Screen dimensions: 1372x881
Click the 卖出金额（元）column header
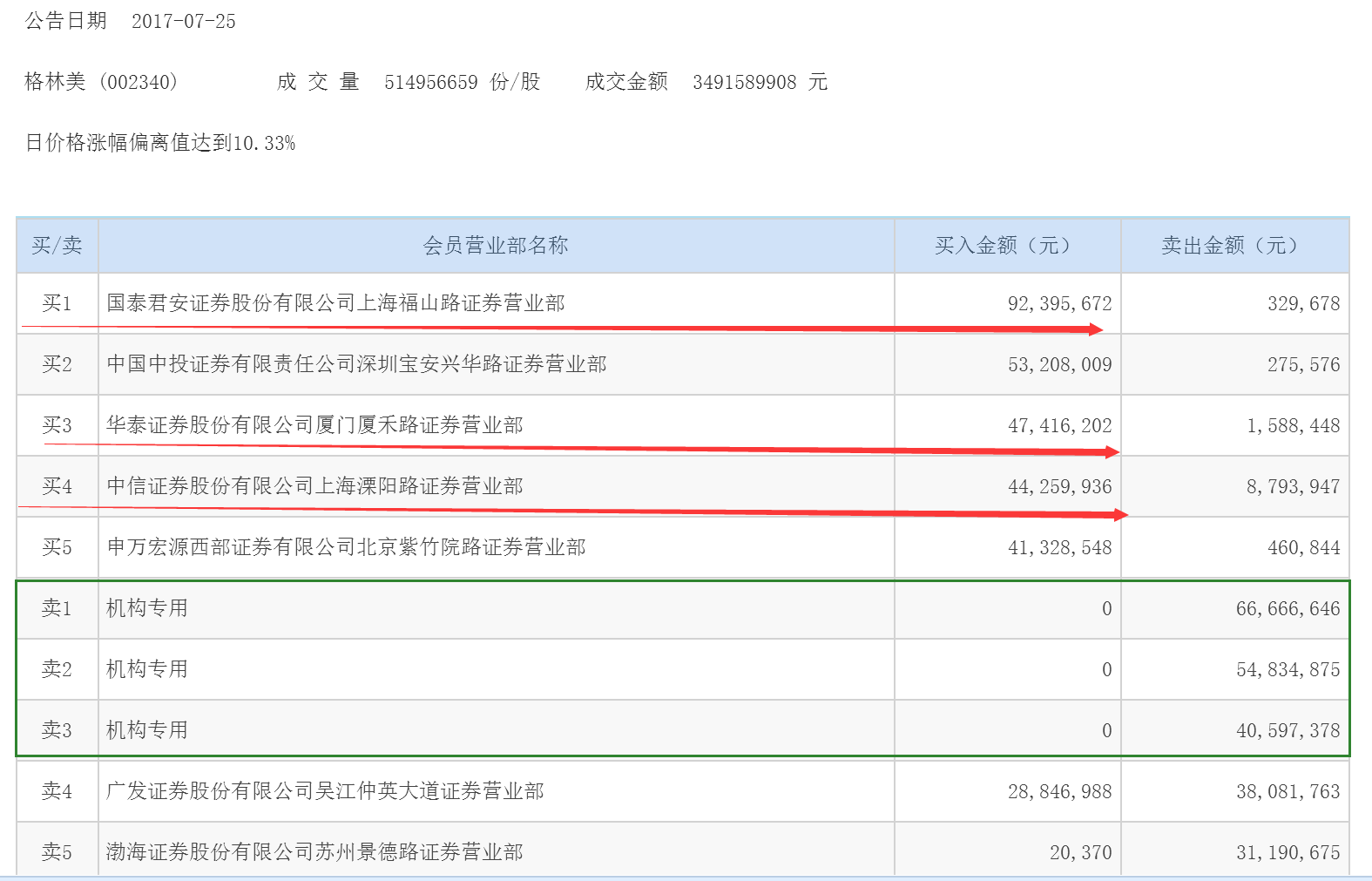pyautogui.click(x=1234, y=246)
